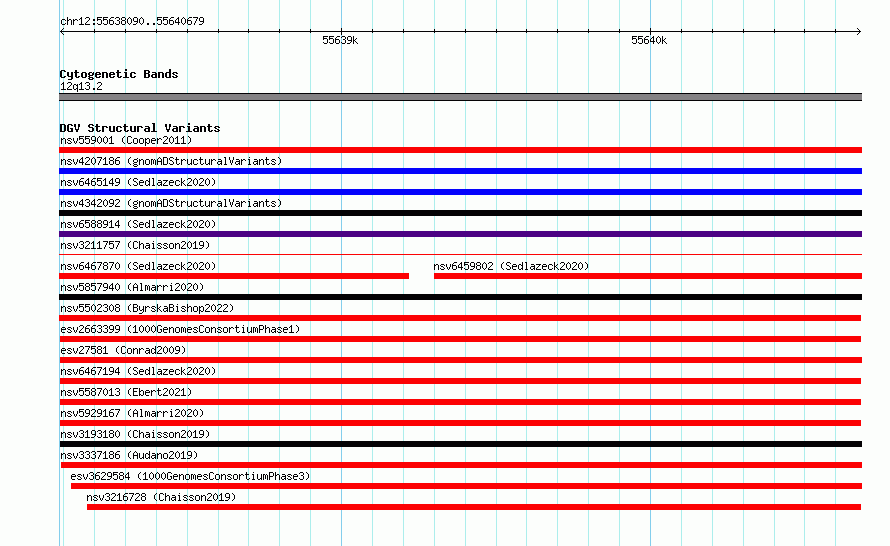Click the black bar under nsv3193180
Viewport: 890px width, 546px height.
[460, 444]
